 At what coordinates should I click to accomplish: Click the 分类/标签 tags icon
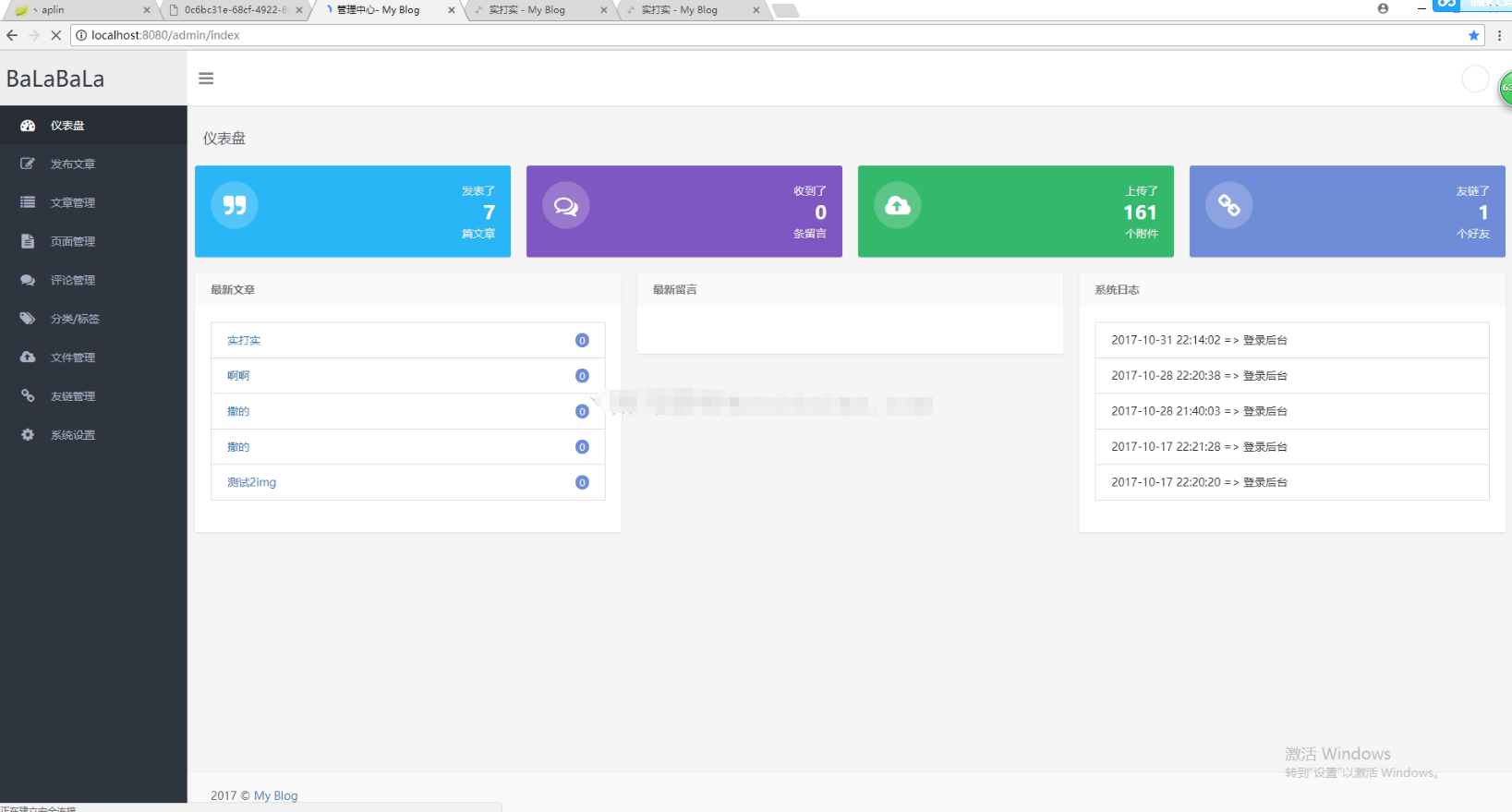tap(28, 319)
